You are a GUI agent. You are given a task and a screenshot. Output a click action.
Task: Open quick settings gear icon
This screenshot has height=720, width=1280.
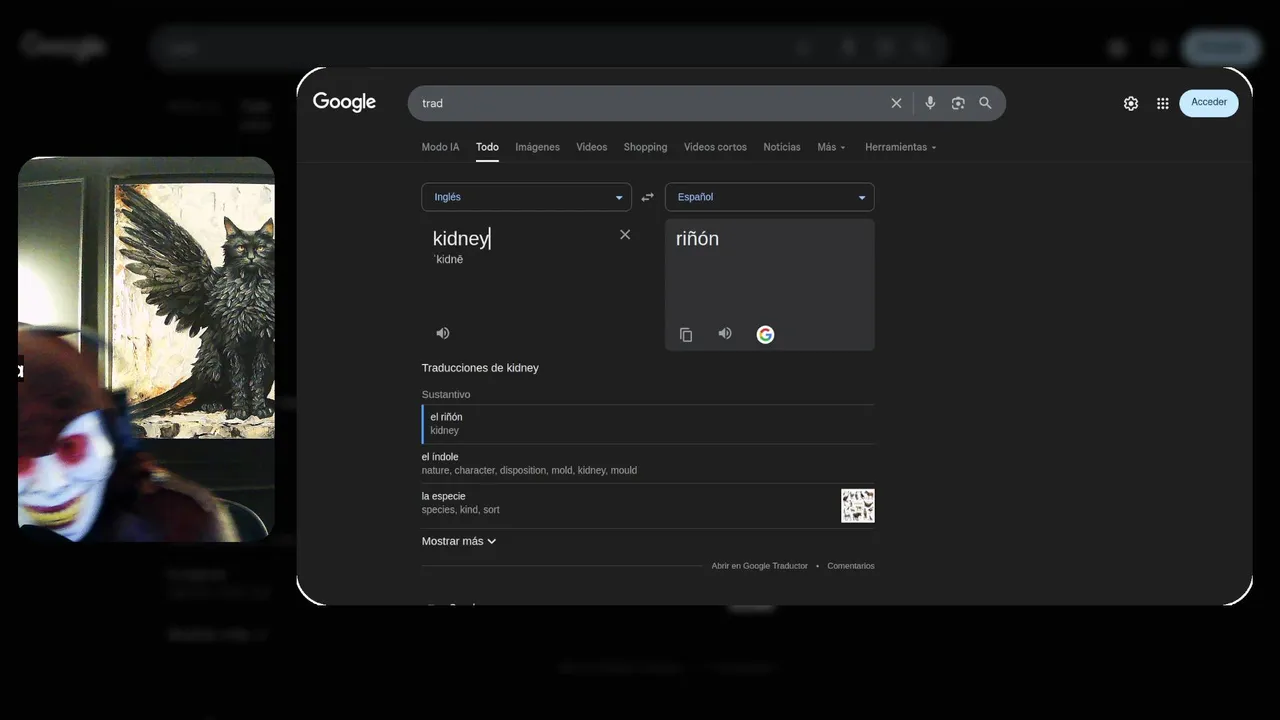1131,103
